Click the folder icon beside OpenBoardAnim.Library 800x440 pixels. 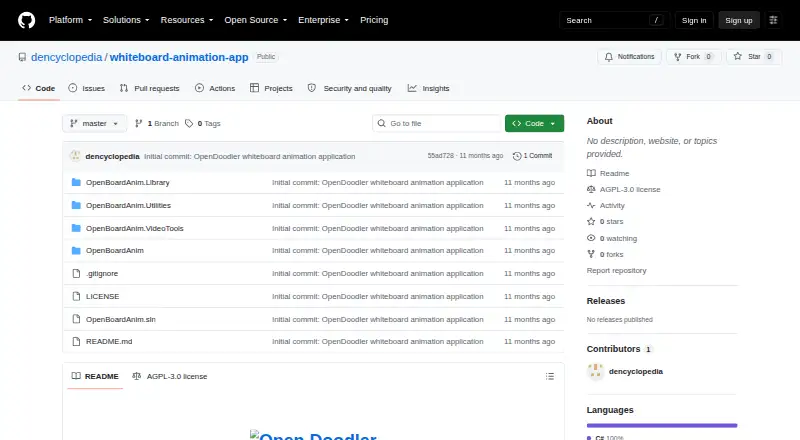coord(76,182)
